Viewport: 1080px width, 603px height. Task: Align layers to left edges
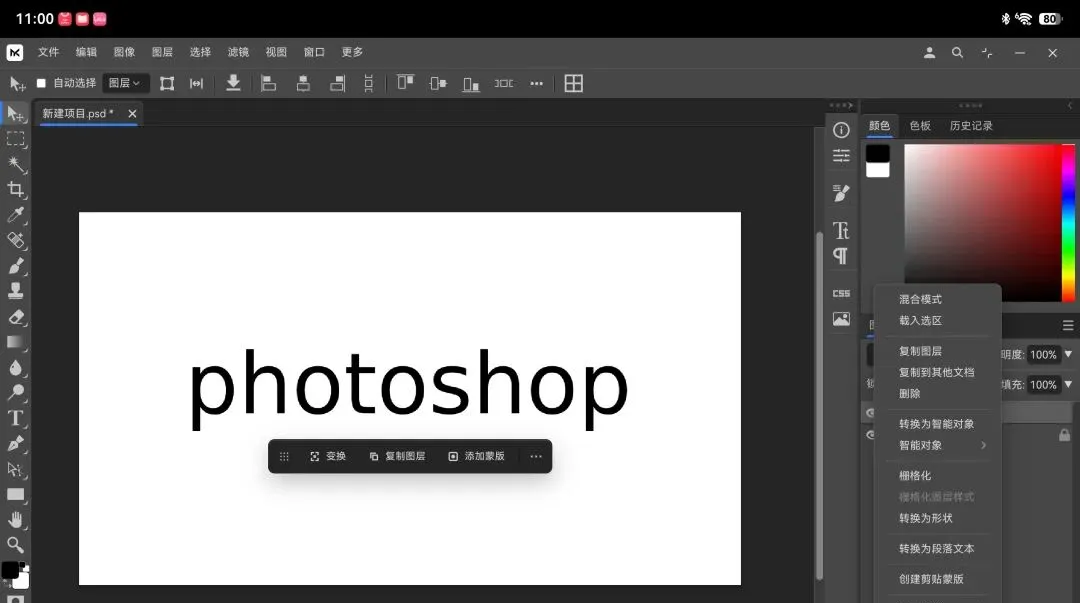[x=269, y=83]
